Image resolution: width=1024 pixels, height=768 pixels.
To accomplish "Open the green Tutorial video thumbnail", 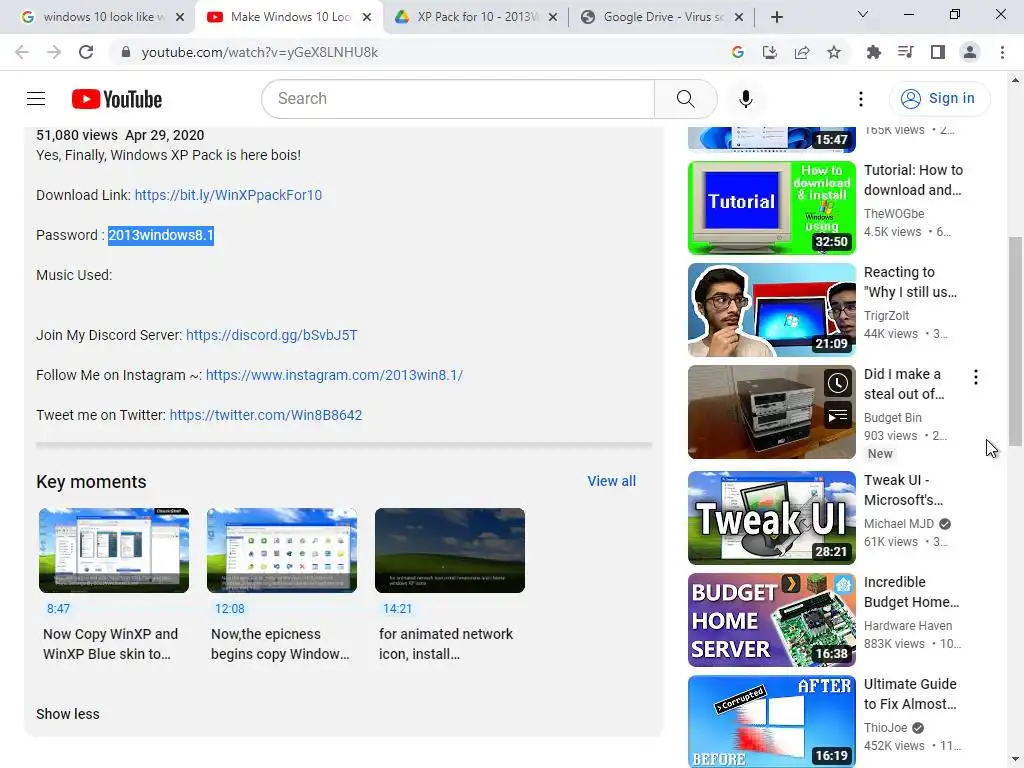I will [772, 208].
